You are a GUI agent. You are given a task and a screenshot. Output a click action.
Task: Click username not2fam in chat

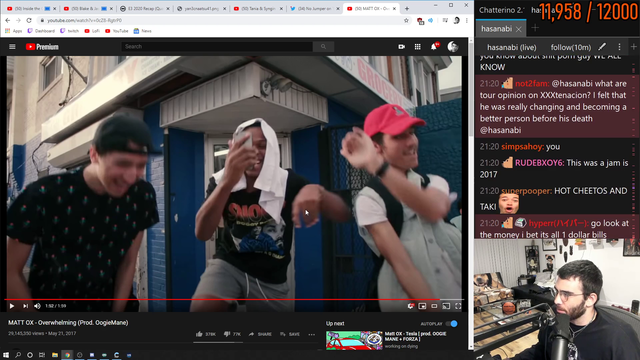pyautogui.click(x=532, y=84)
